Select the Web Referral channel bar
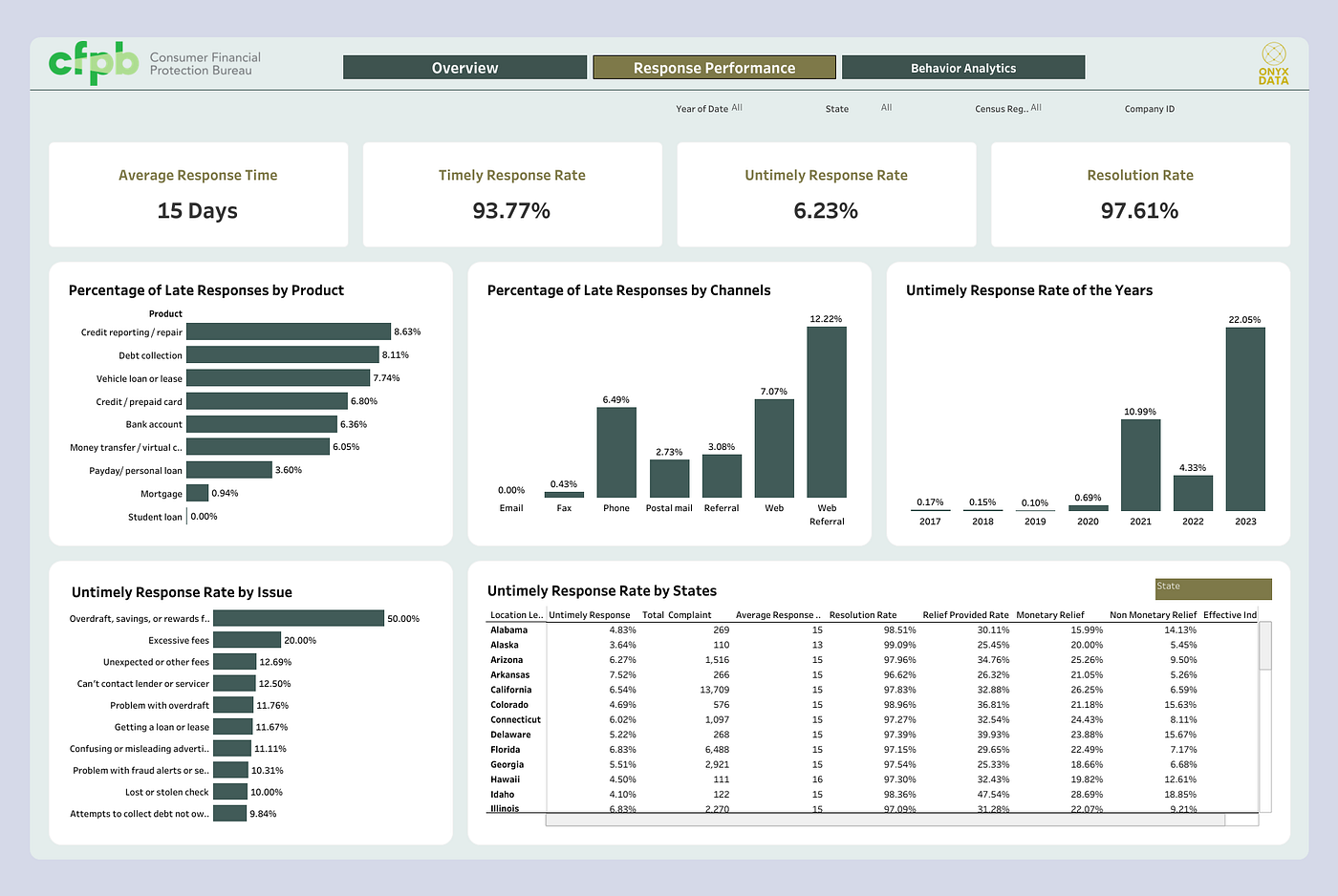 tap(827, 412)
